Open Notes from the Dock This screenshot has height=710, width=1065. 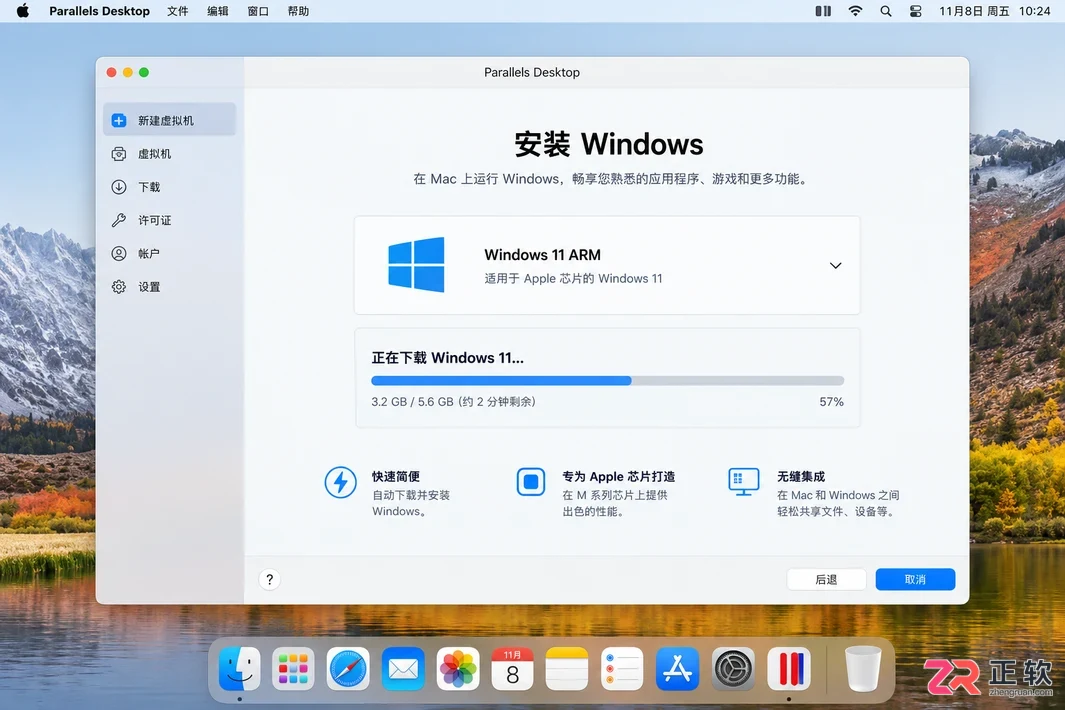pos(567,669)
